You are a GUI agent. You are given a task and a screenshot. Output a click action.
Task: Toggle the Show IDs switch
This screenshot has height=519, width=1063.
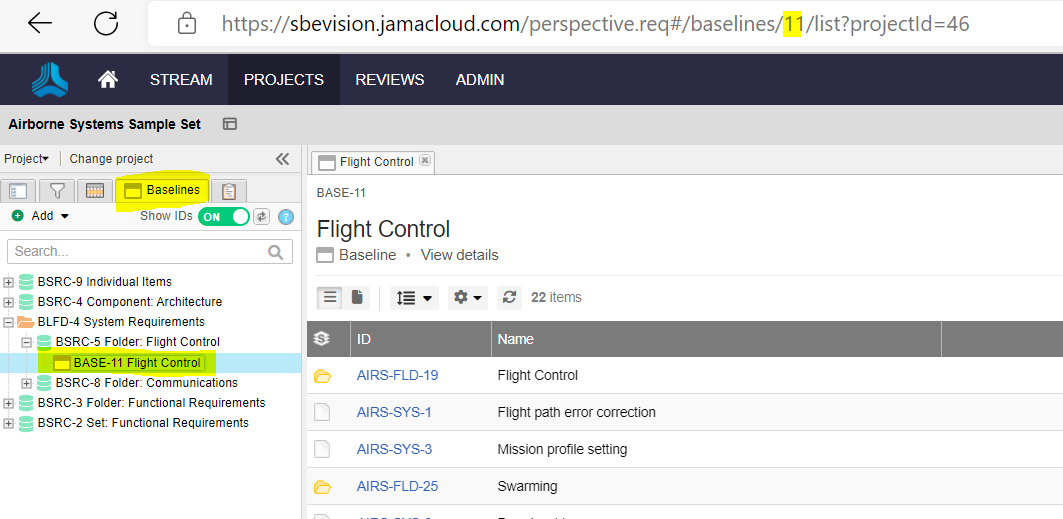point(223,216)
